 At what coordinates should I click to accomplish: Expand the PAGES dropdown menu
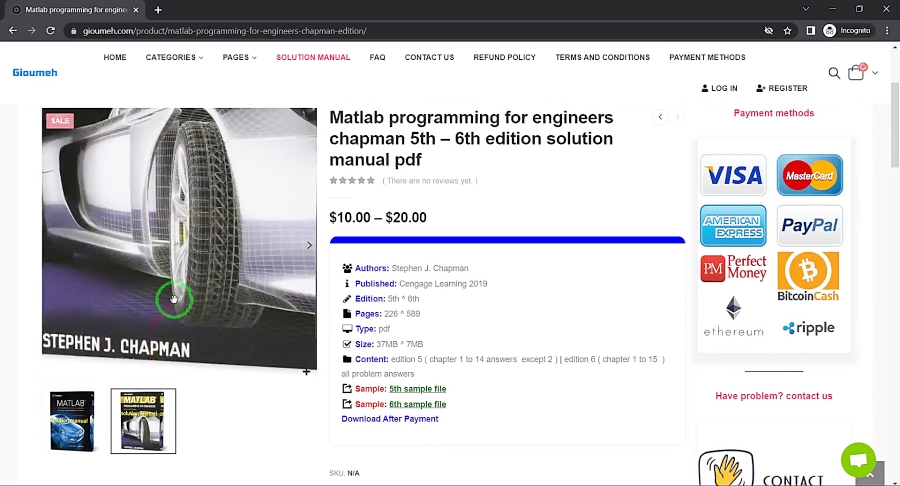(239, 57)
